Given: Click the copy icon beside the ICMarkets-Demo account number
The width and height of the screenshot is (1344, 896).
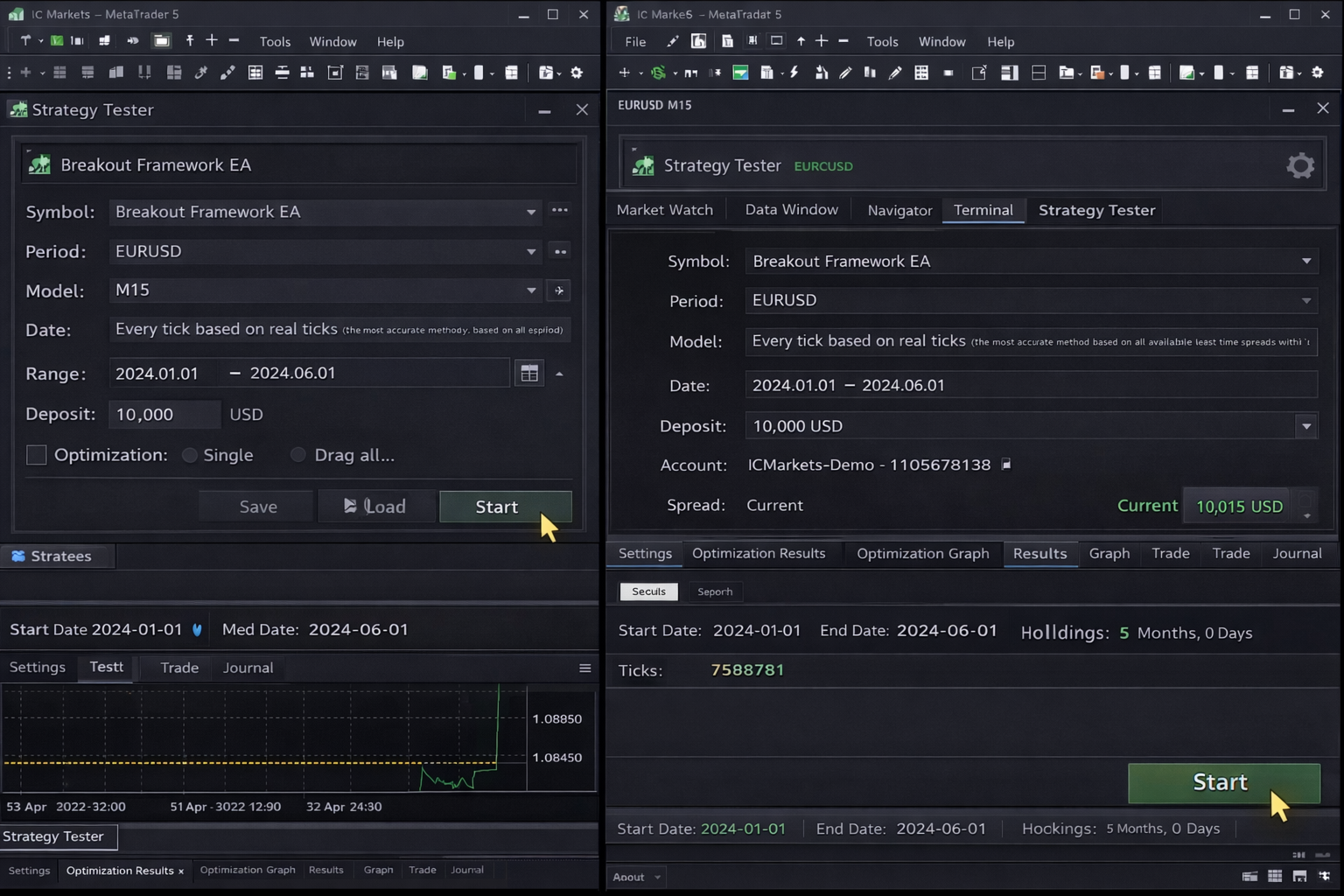Looking at the screenshot, I should click(x=1006, y=465).
